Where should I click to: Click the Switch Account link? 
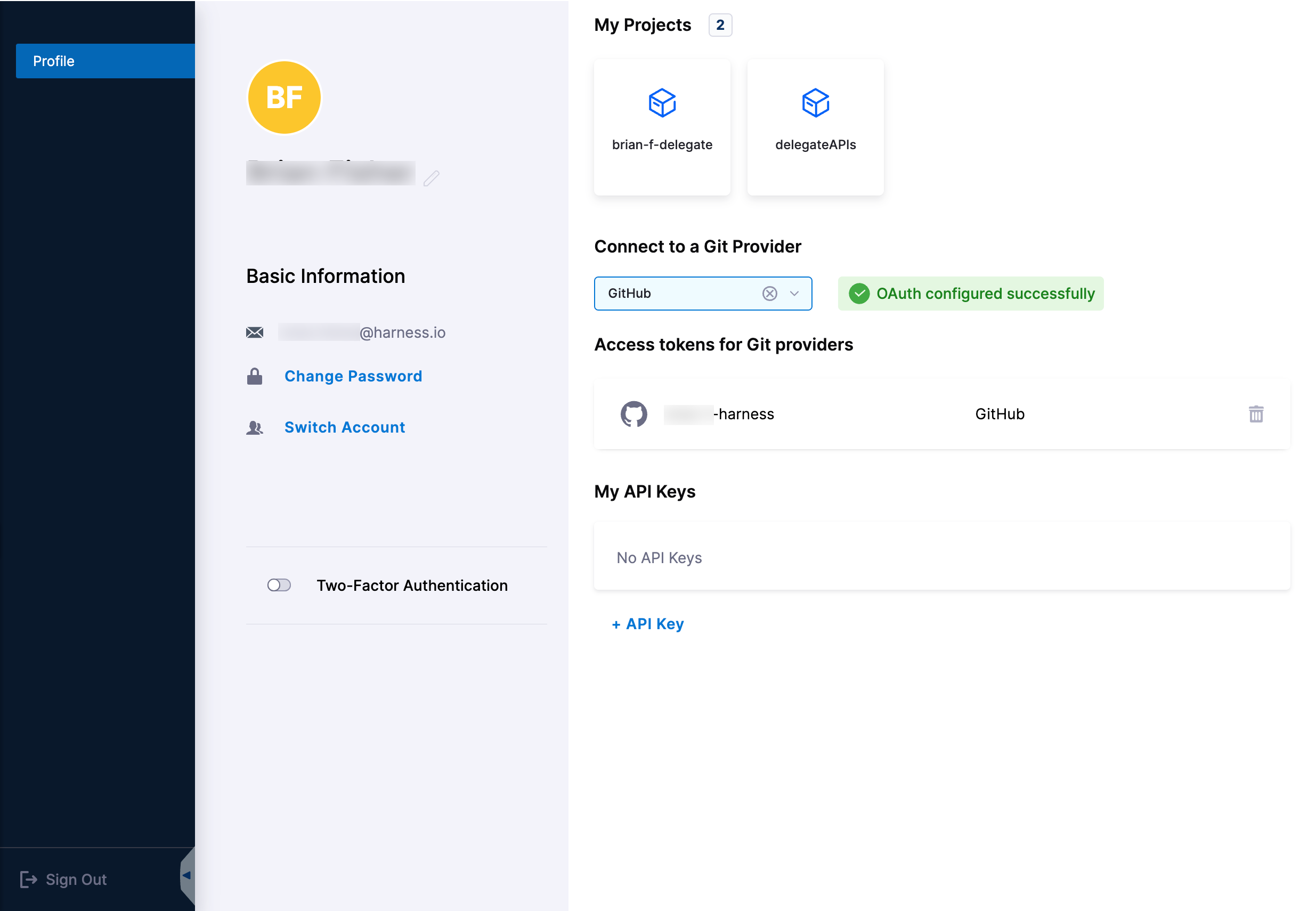click(x=345, y=427)
